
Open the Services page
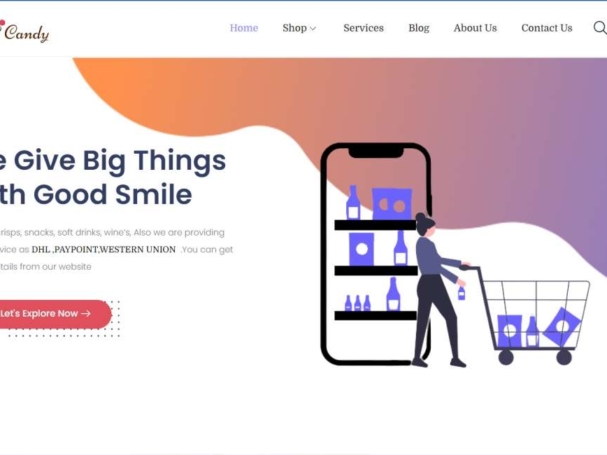[x=363, y=28]
